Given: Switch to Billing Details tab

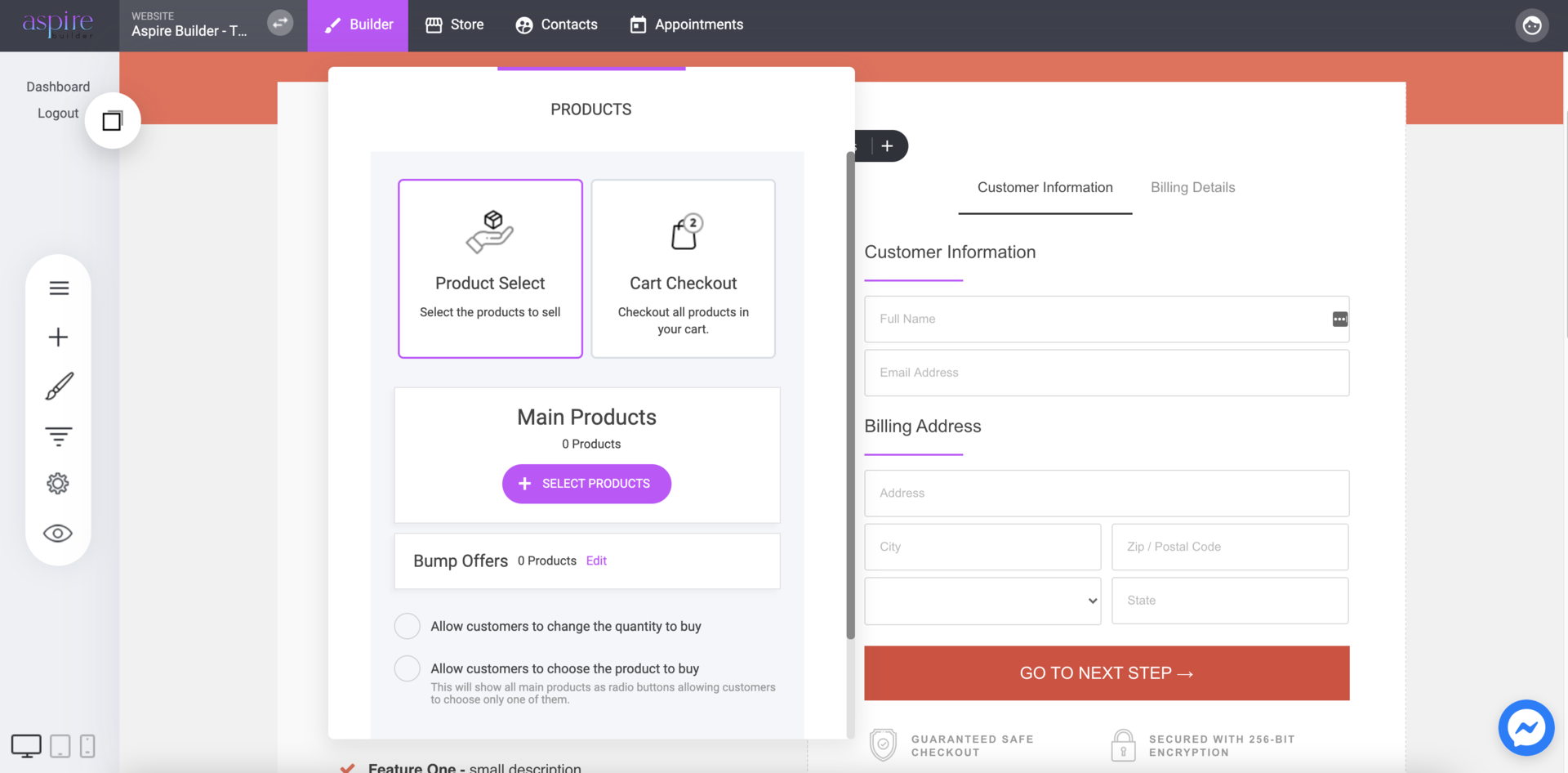Looking at the screenshot, I should [1192, 188].
